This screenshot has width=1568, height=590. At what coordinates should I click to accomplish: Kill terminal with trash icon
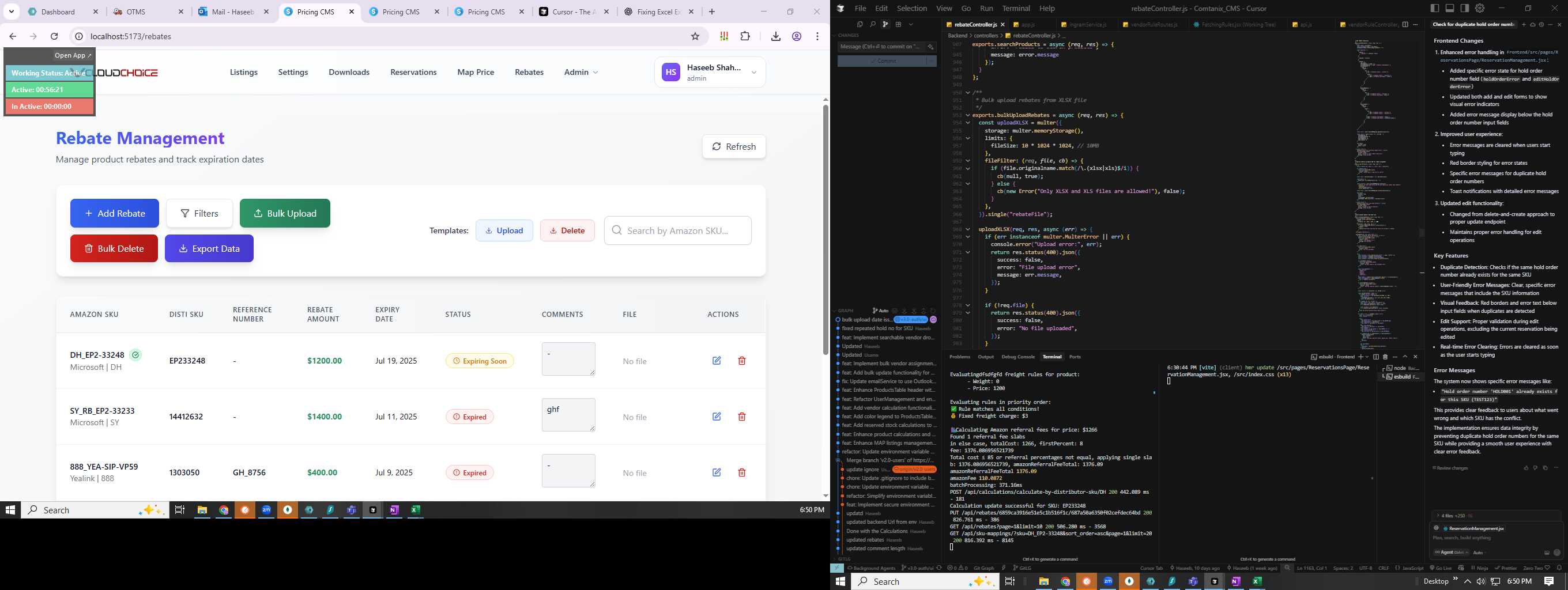coord(1385,357)
